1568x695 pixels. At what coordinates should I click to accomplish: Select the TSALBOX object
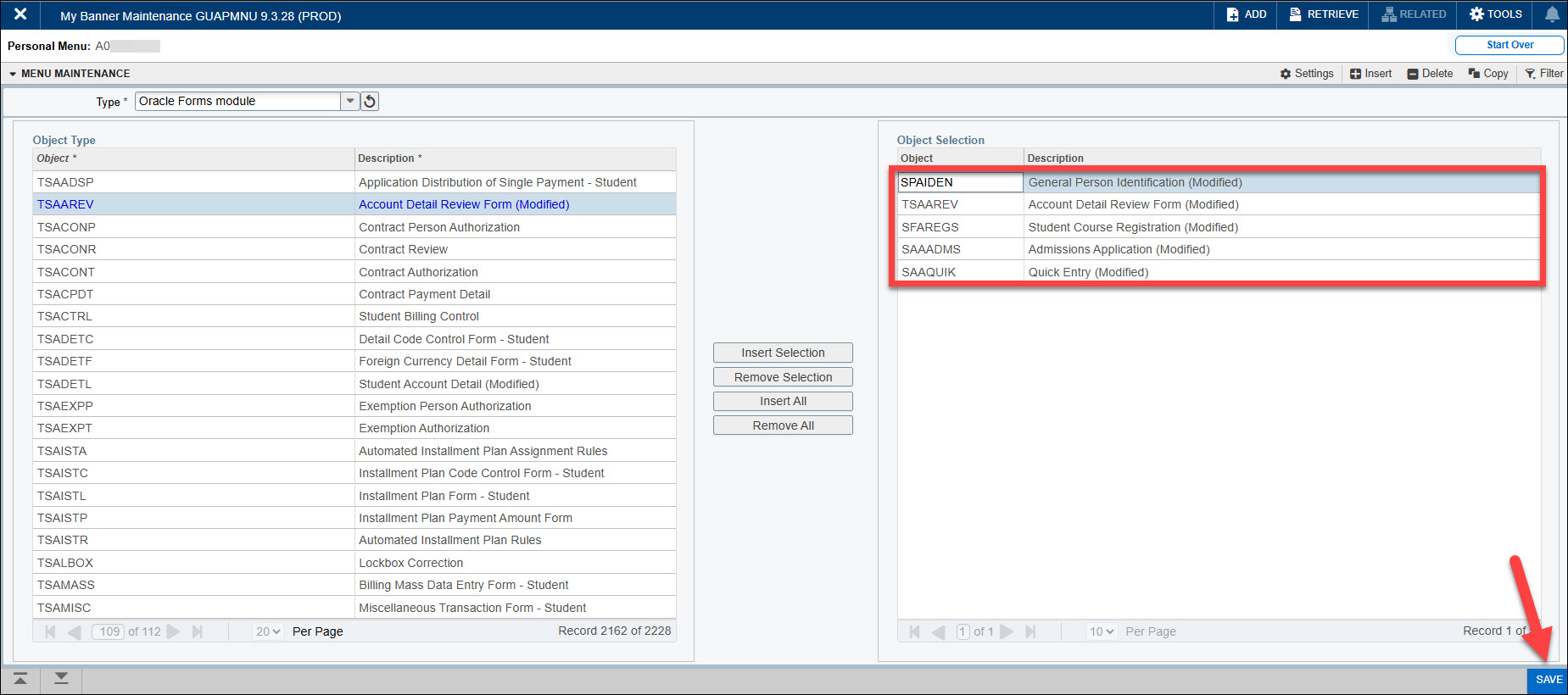tap(65, 563)
